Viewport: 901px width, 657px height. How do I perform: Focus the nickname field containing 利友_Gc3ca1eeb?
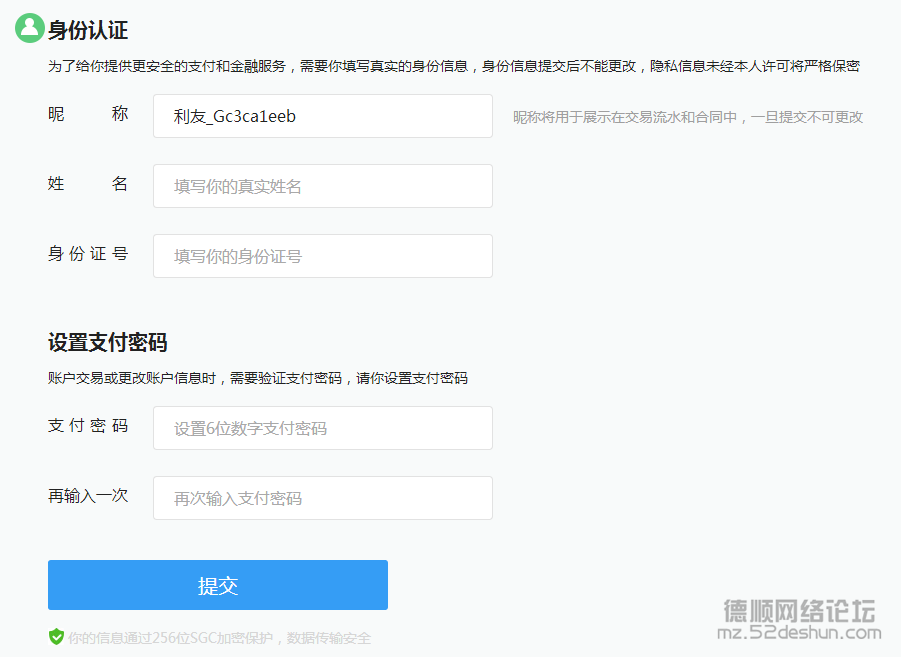point(322,116)
